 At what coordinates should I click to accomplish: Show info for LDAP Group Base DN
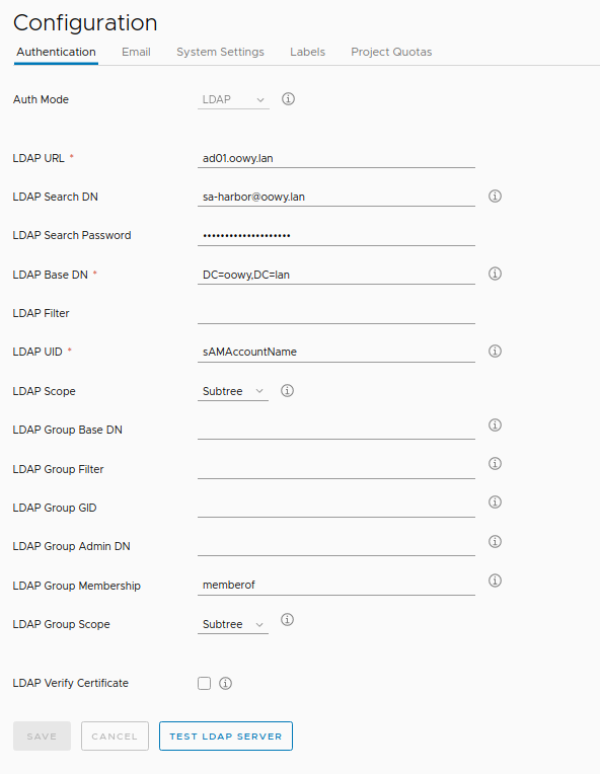tap(494, 425)
